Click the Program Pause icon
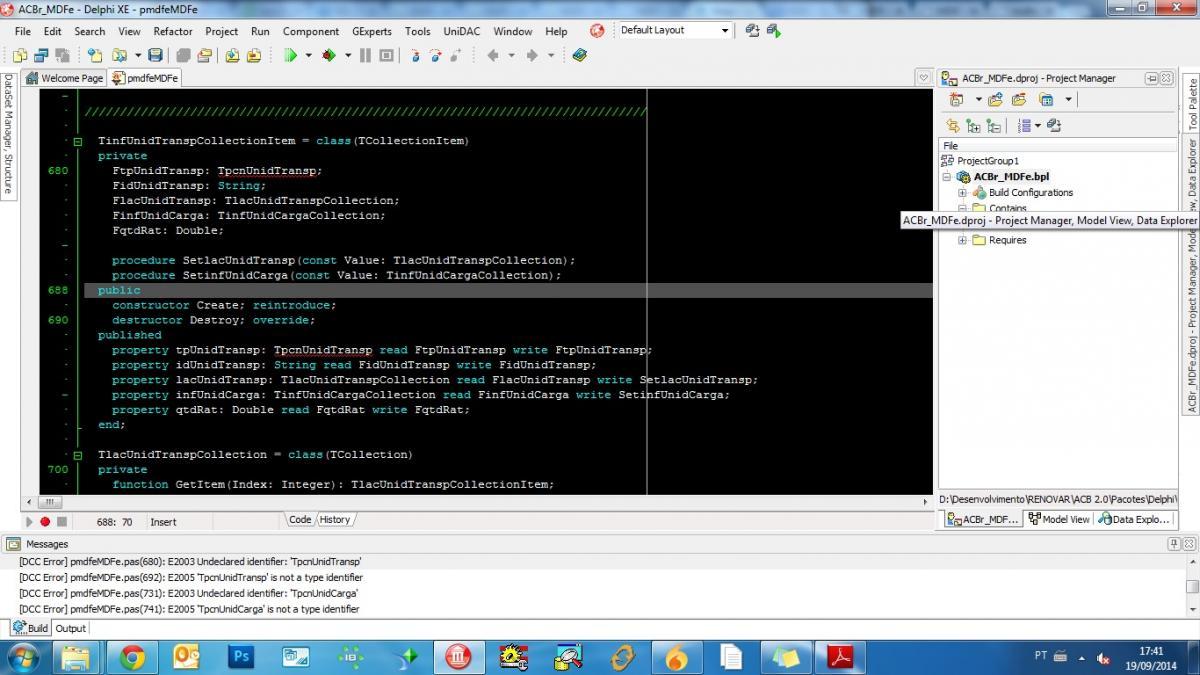This screenshot has height=675, width=1200. (365, 56)
